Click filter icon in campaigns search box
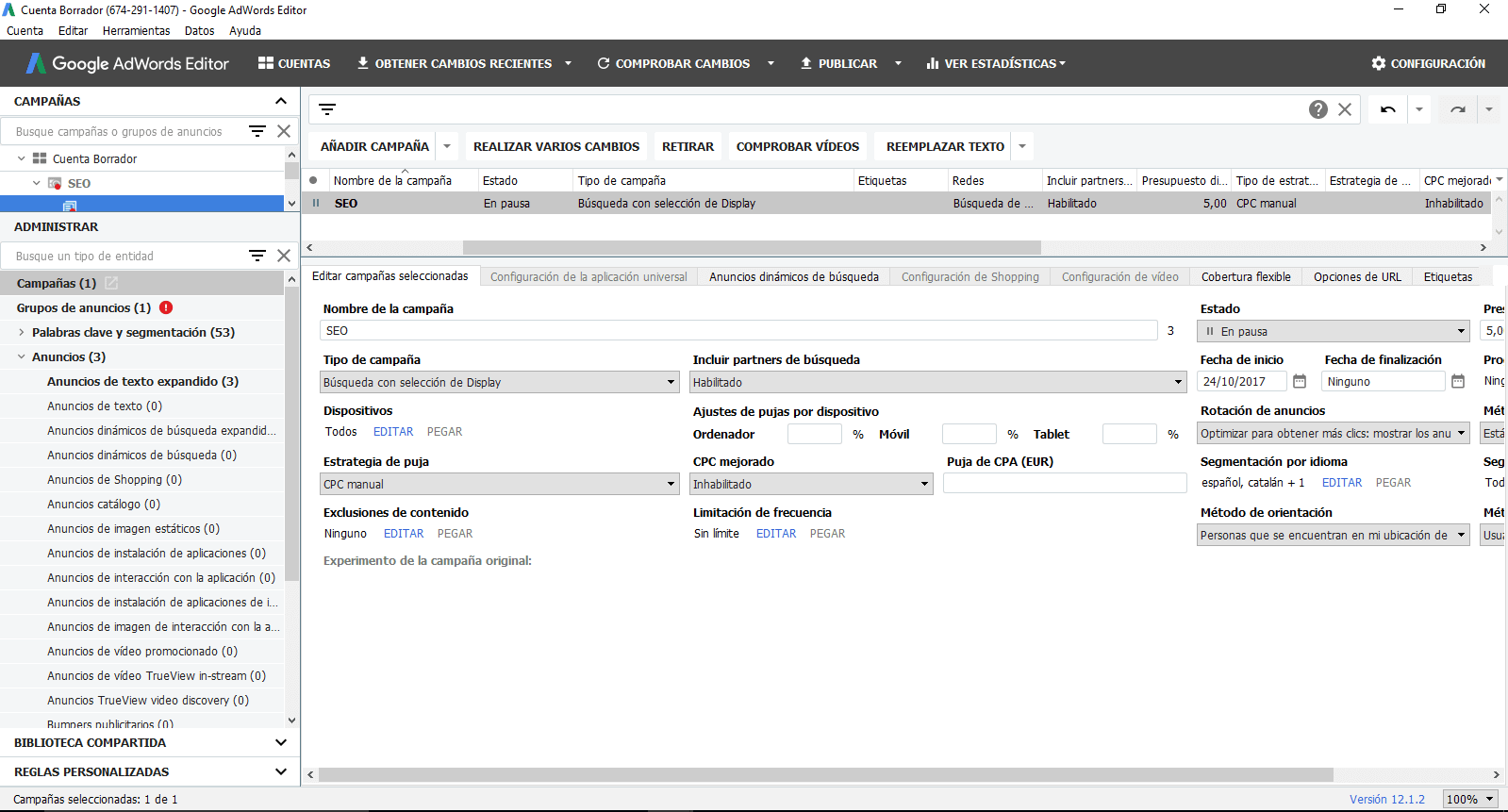This screenshot has height=812, width=1508. pos(257,131)
